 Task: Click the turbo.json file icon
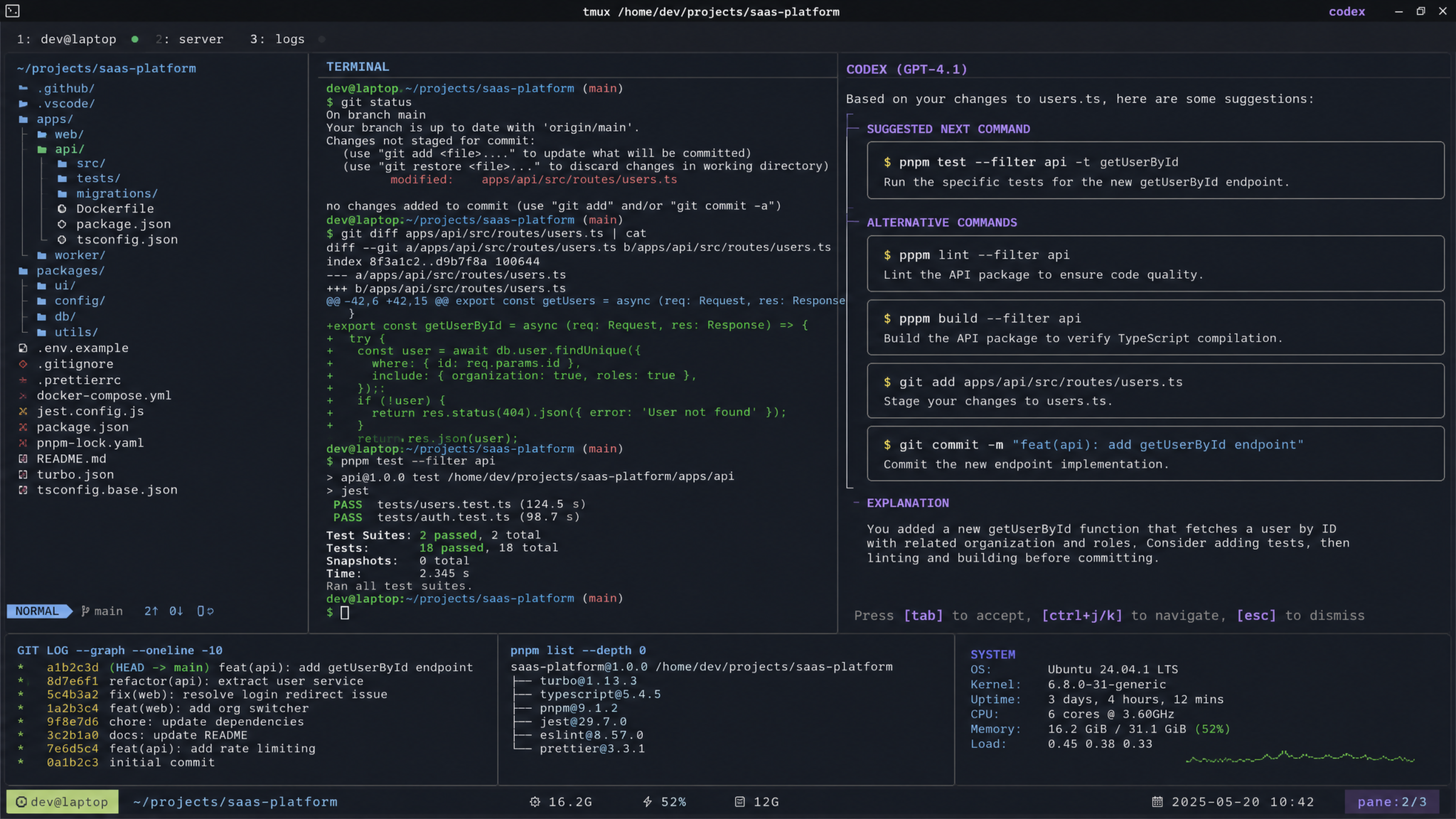tap(23, 474)
